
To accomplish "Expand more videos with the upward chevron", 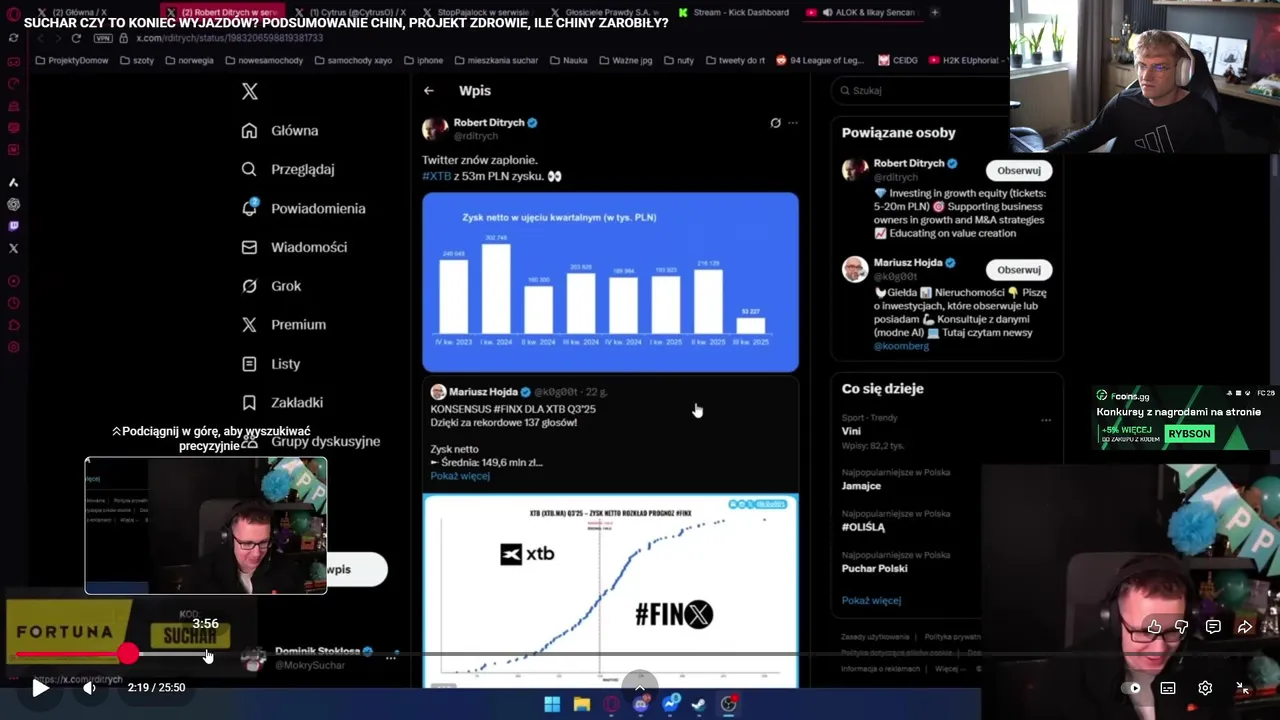I will [640, 688].
